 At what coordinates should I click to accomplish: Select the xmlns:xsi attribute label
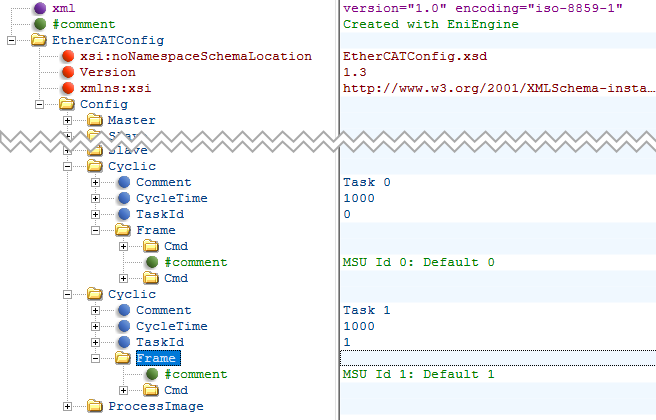[115, 88]
